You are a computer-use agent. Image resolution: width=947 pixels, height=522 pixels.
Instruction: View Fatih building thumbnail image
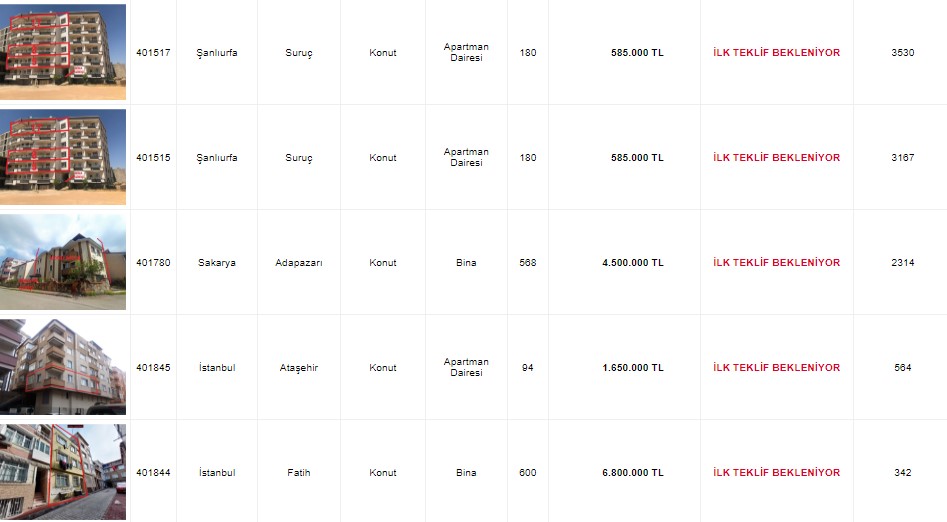click(x=63, y=472)
